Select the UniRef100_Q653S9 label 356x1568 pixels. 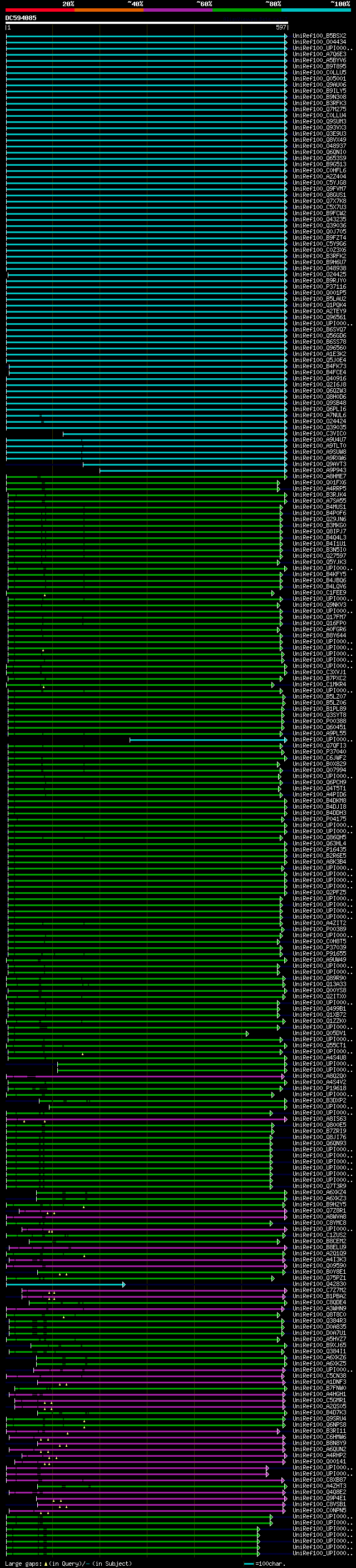point(319,159)
